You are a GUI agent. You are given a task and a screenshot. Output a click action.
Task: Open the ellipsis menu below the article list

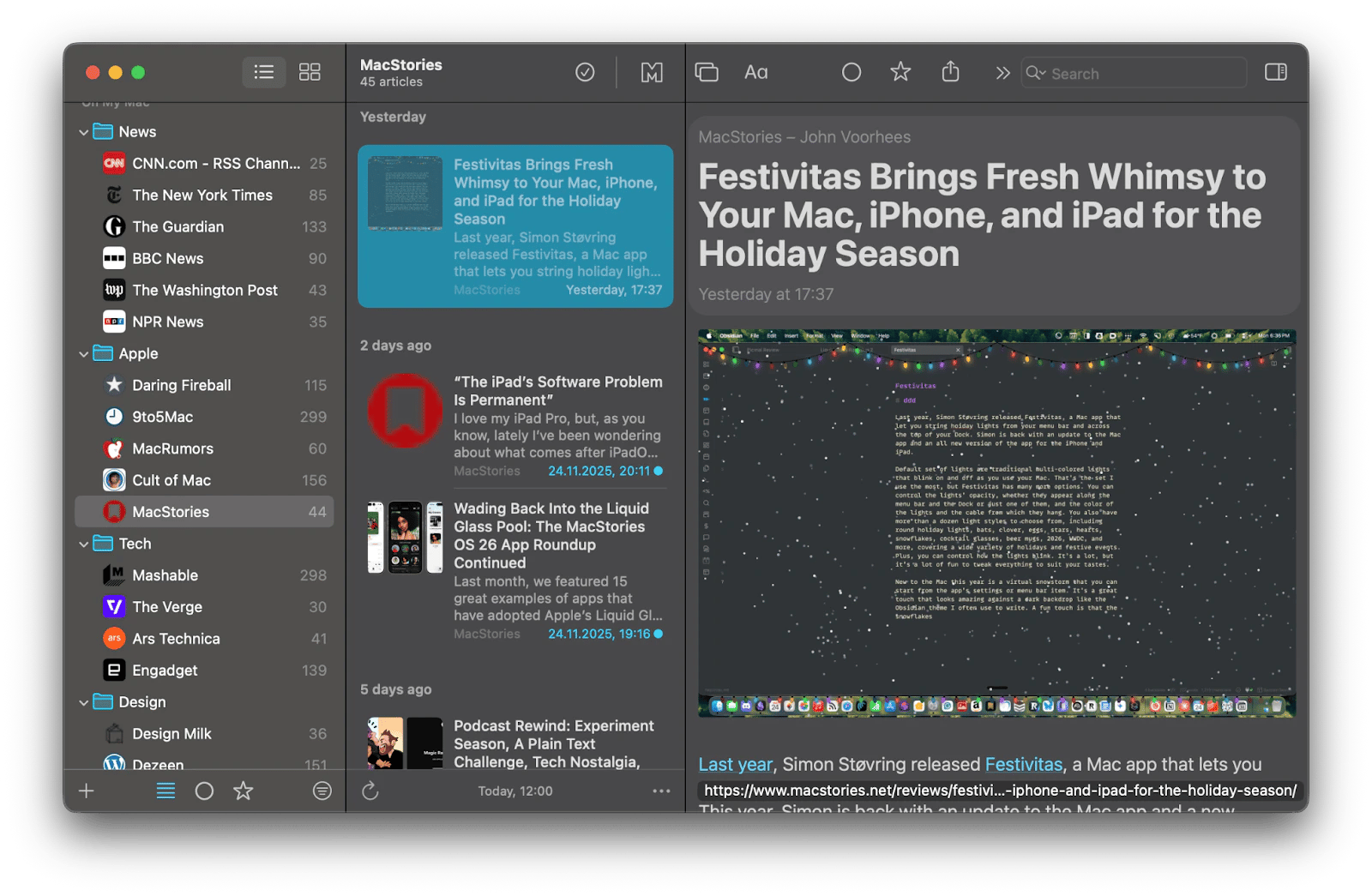tap(661, 791)
